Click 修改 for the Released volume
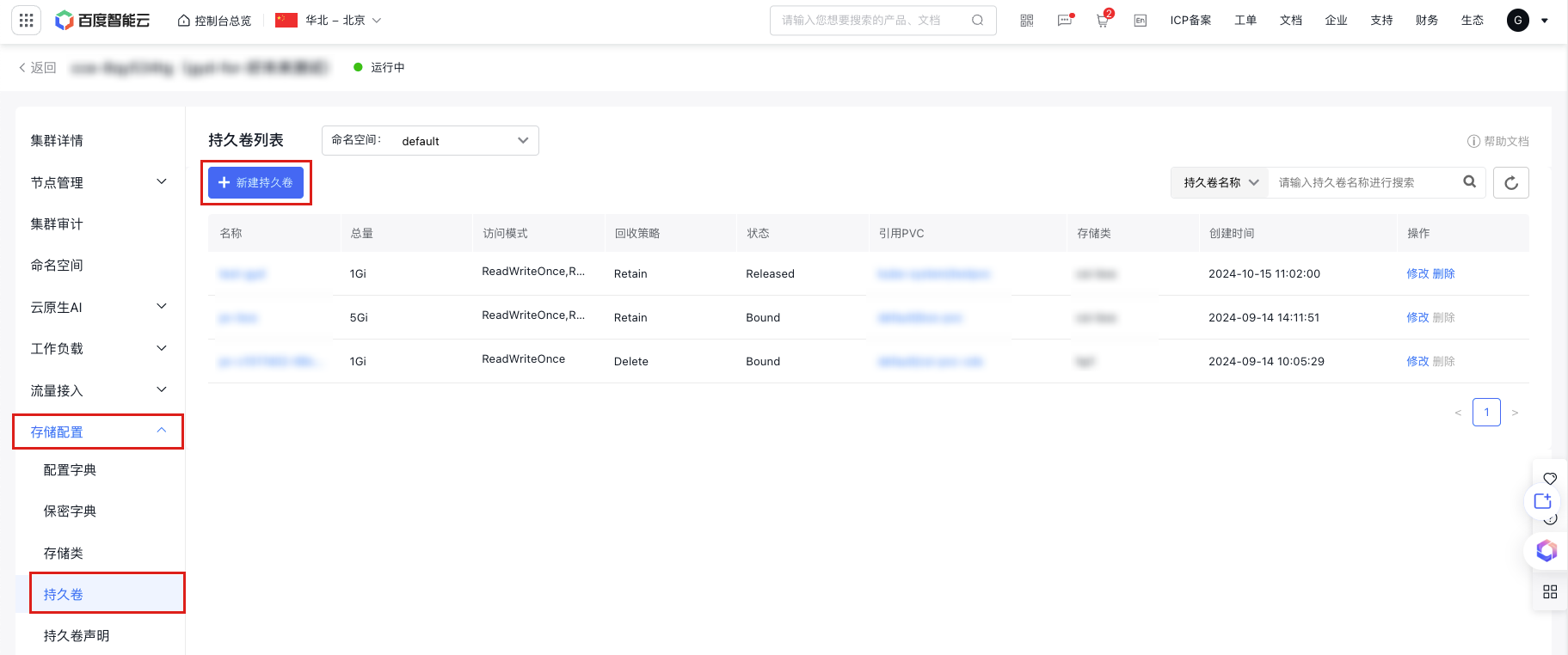 (1417, 273)
